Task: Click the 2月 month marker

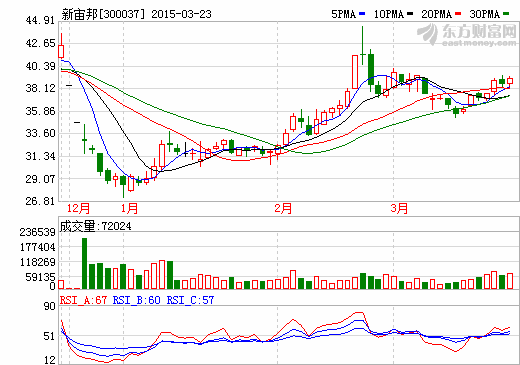Action: click(283, 209)
